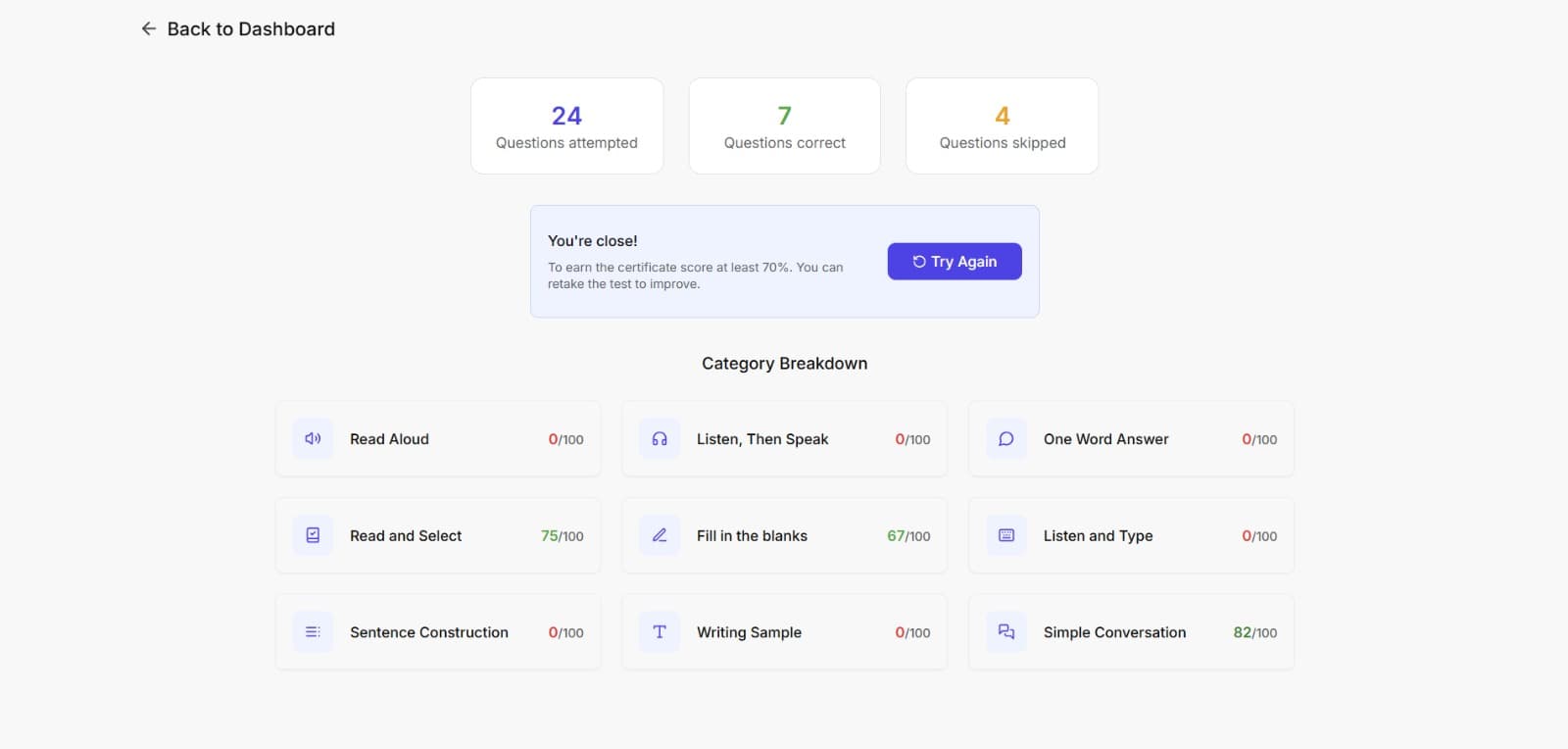Image resolution: width=1568 pixels, height=749 pixels.
Task: Click the Fill in the blanks 67/100 score
Action: [x=908, y=536]
